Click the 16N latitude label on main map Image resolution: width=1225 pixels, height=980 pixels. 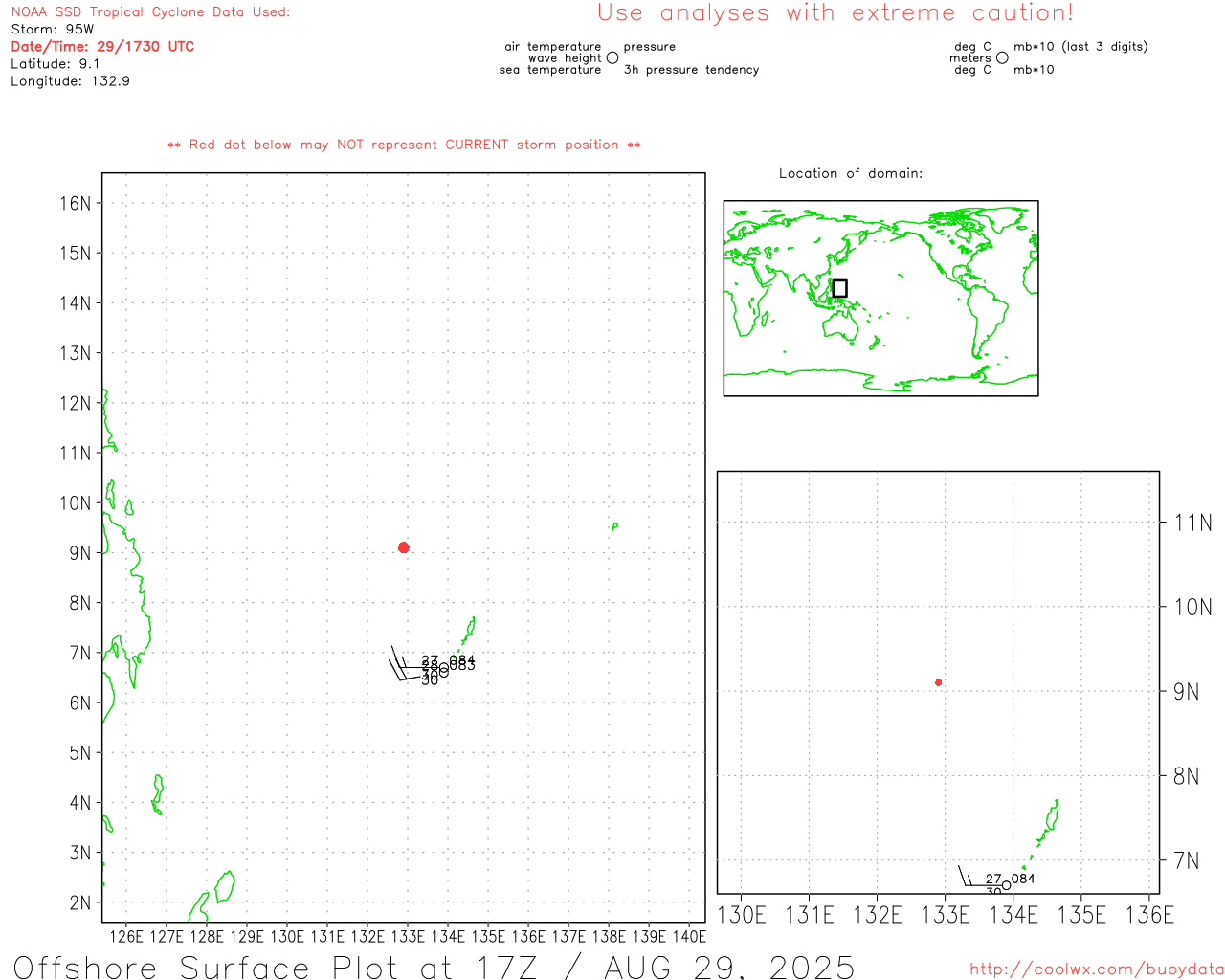(x=76, y=203)
